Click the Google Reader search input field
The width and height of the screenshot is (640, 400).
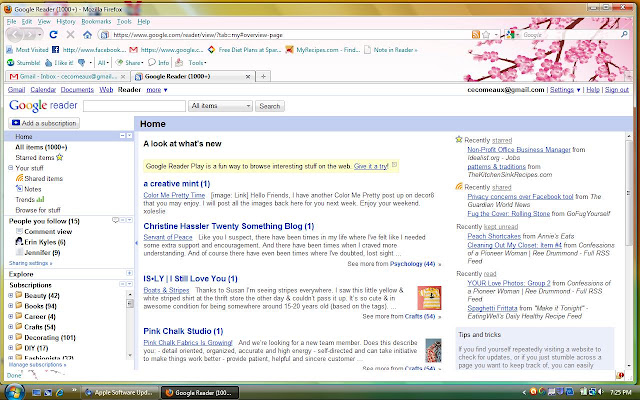click(x=134, y=106)
